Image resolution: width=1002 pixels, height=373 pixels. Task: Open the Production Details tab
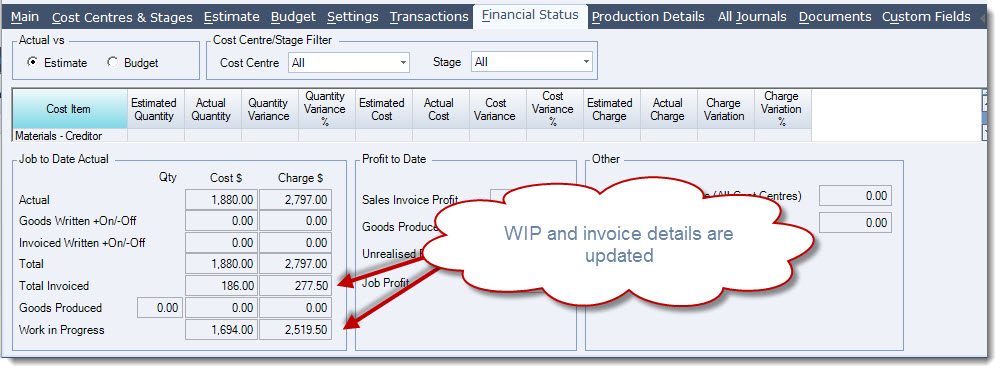pyautogui.click(x=648, y=17)
